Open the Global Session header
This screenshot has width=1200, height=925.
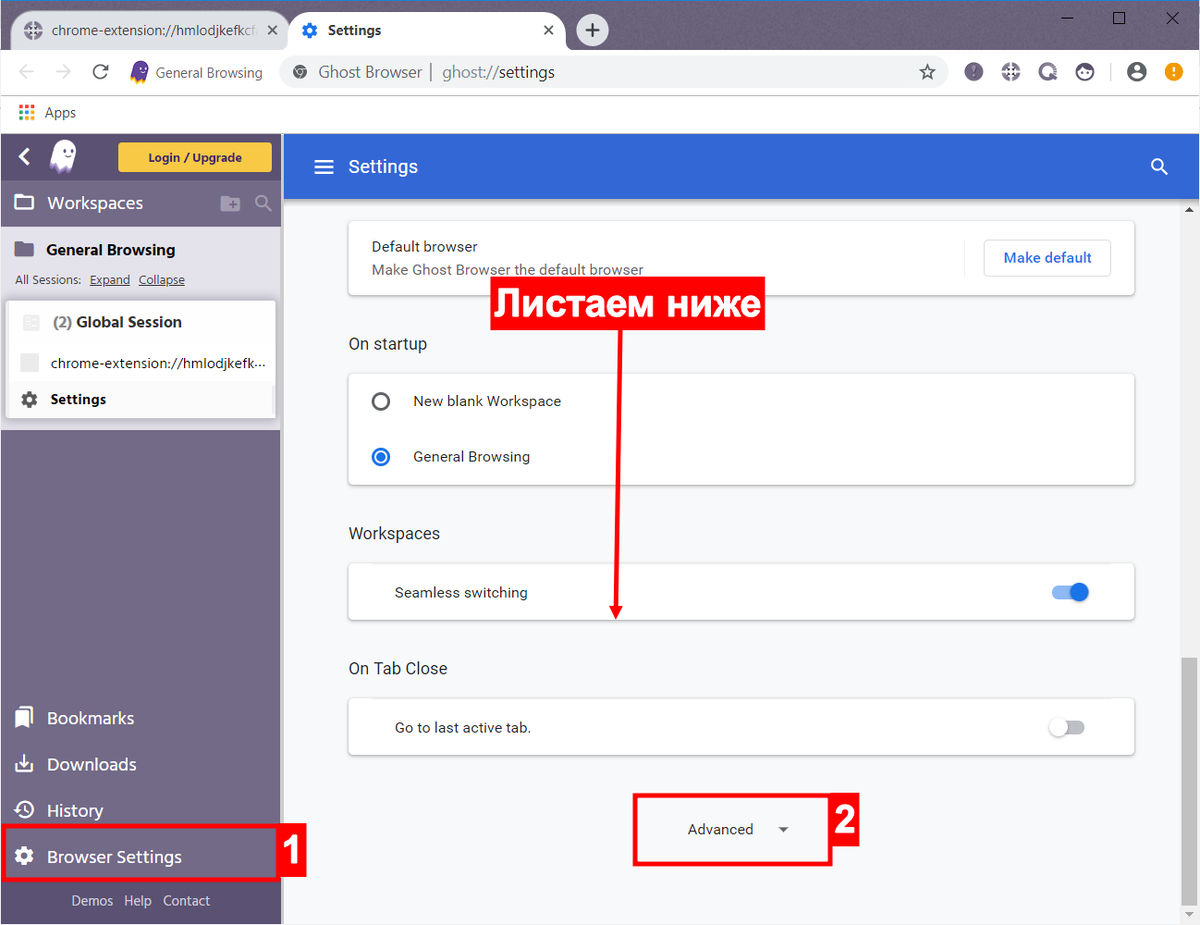click(x=140, y=322)
